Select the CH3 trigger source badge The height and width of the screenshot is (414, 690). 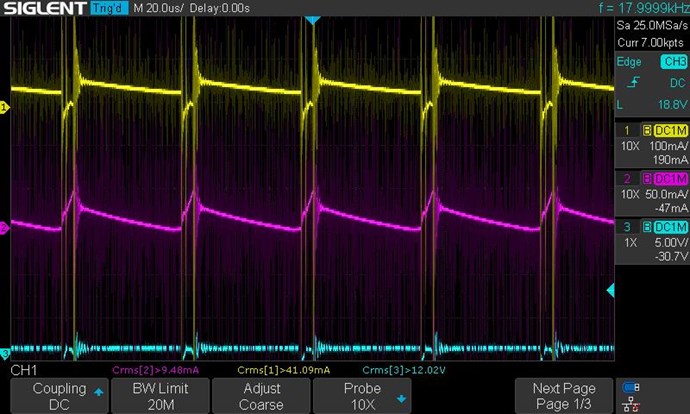(674, 62)
